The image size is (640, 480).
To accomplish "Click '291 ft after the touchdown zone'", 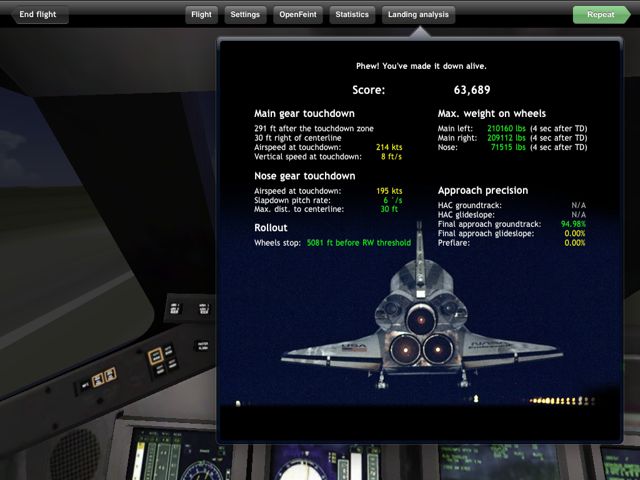I will click(x=314, y=129).
